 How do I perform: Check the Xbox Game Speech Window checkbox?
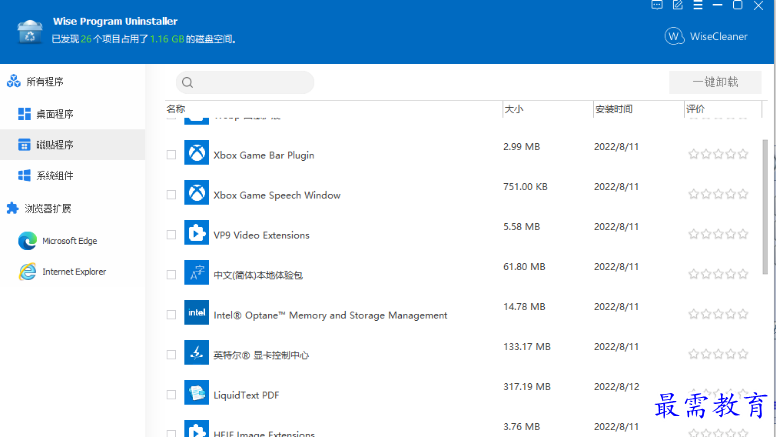tap(171, 195)
